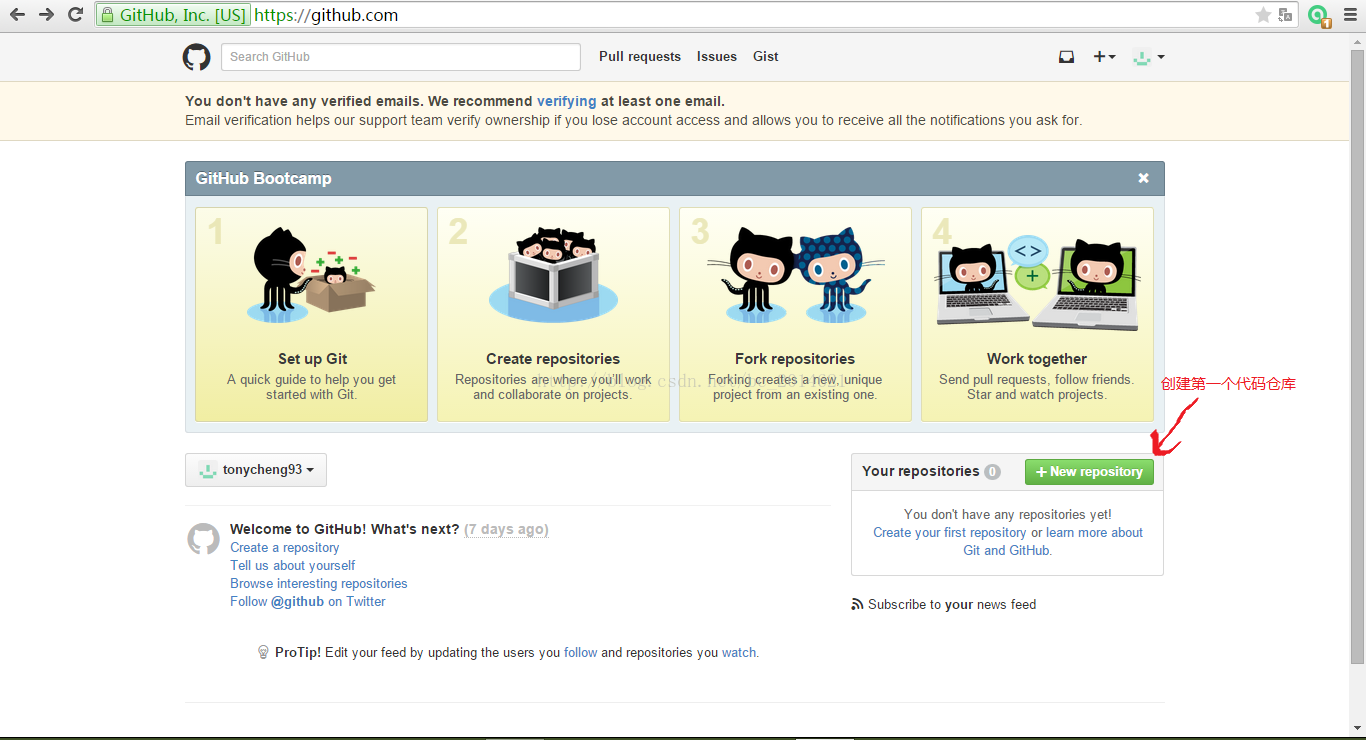Image resolution: width=1366 pixels, height=740 pixels.
Task: Open the green browser extension icon
Action: point(1320,16)
